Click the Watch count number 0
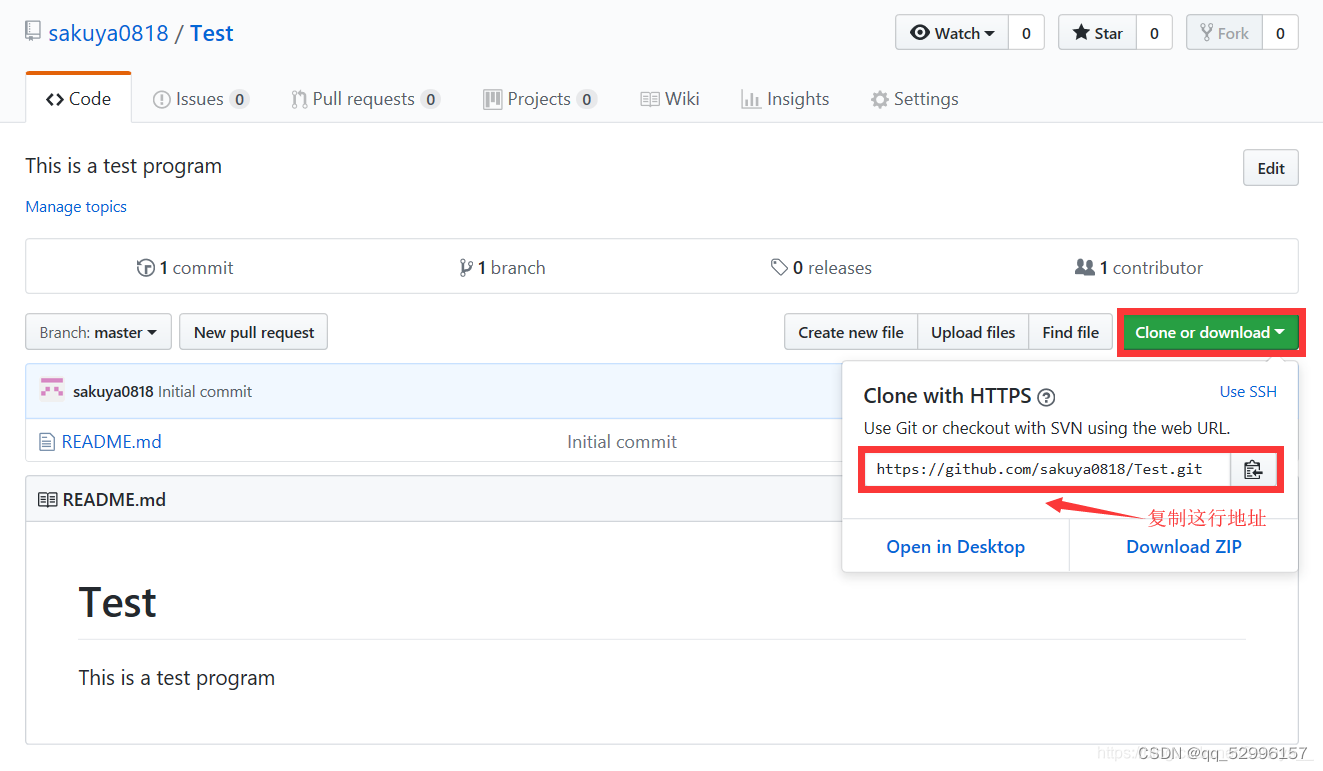This screenshot has height=771, width=1323. click(x=1026, y=33)
